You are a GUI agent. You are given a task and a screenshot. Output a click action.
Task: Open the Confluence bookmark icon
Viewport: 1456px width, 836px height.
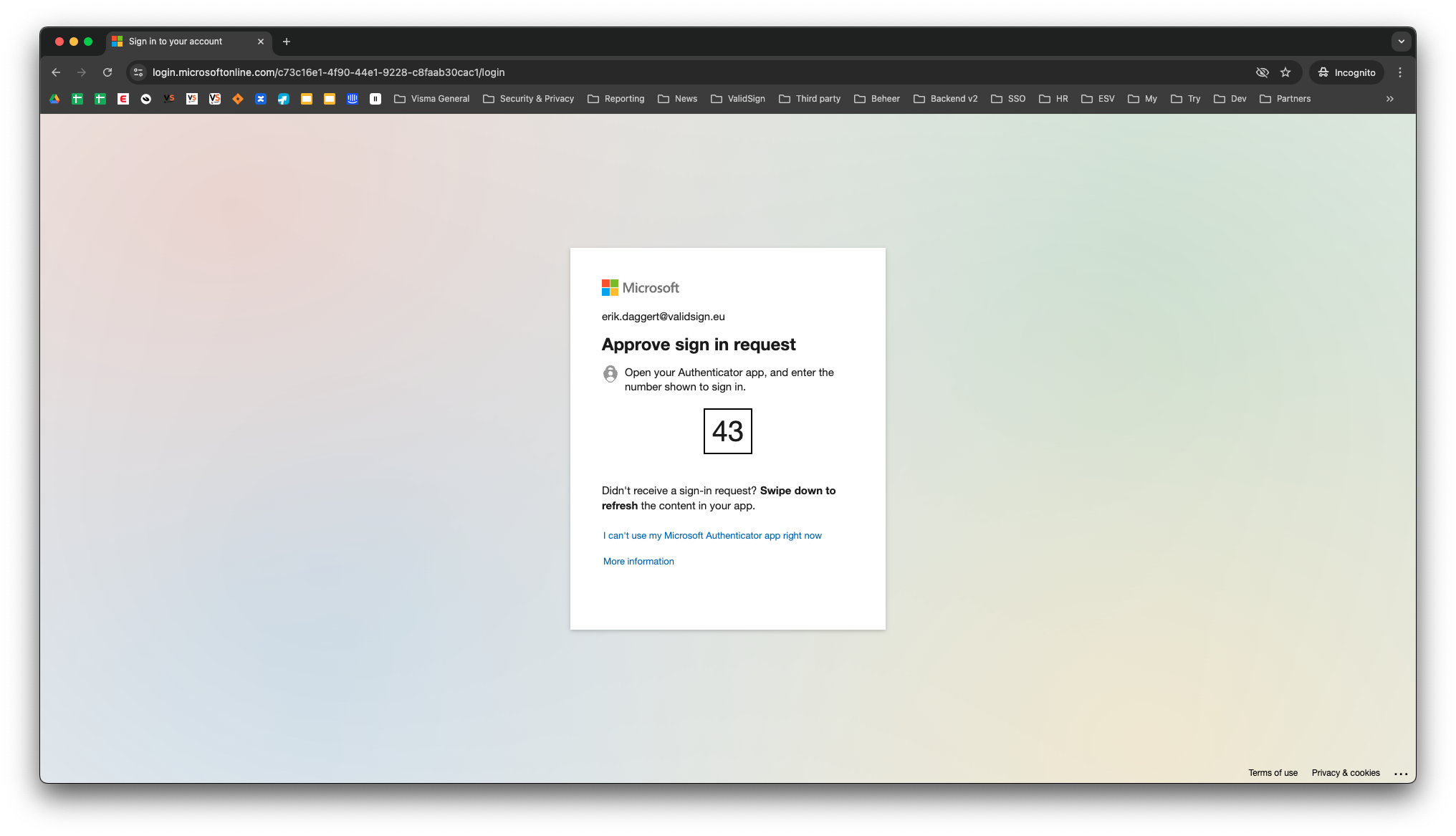(x=261, y=99)
